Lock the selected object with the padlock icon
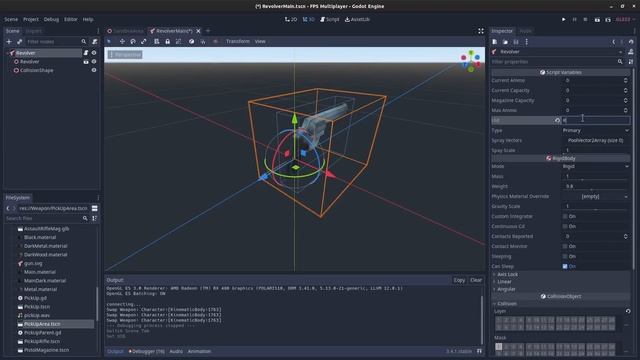 167,41
